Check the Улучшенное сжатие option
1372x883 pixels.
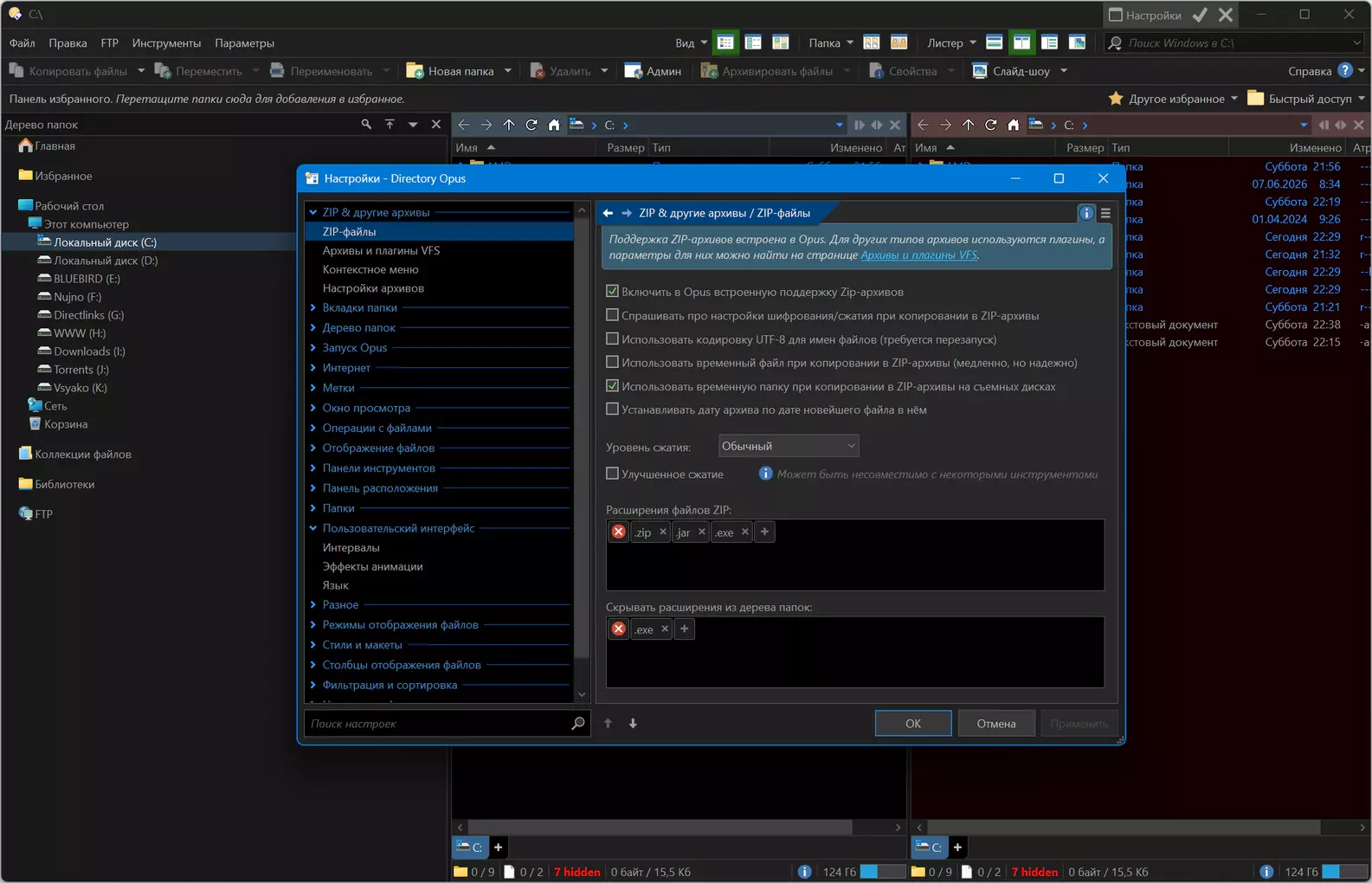coord(612,474)
